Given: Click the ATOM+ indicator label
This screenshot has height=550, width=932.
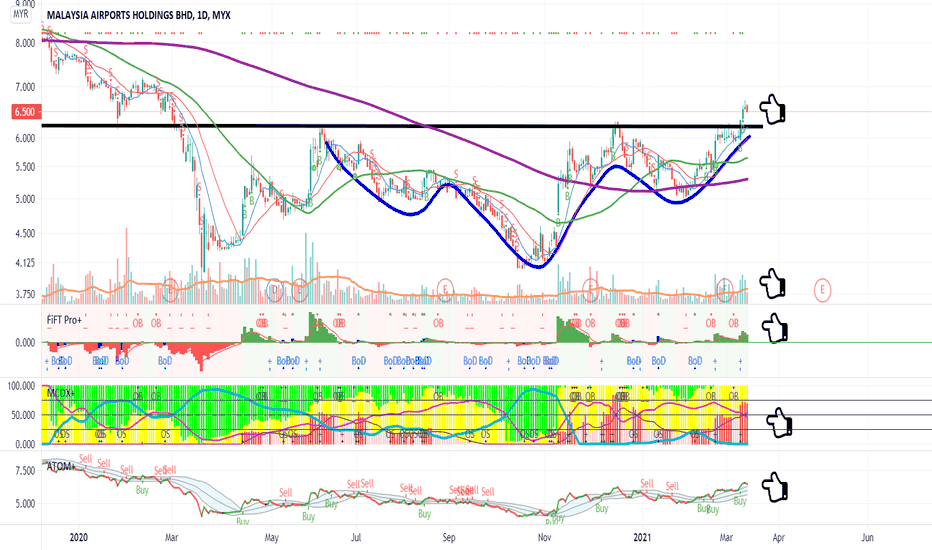Looking at the screenshot, I should pyautogui.click(x=61, y=466).
